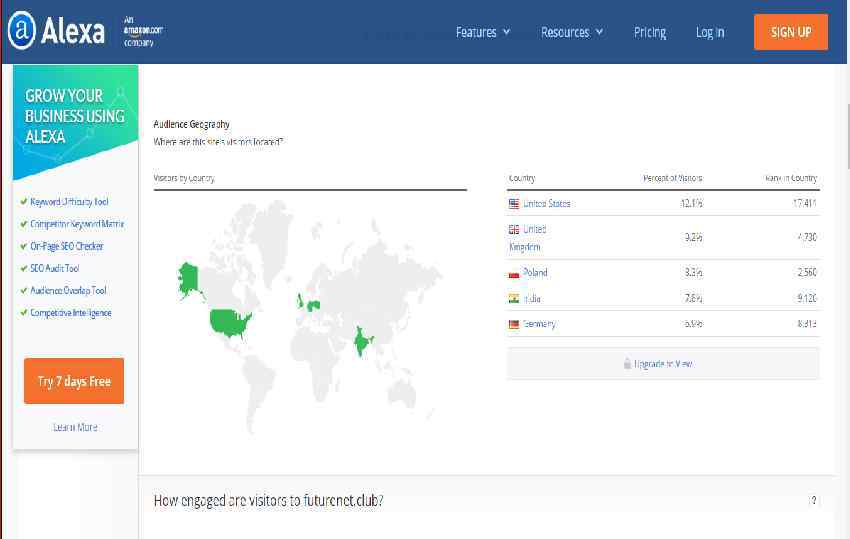Viewport: 850px width, 539px height.
Task: Click the United Kingdom flag icon
Action: 514,229
